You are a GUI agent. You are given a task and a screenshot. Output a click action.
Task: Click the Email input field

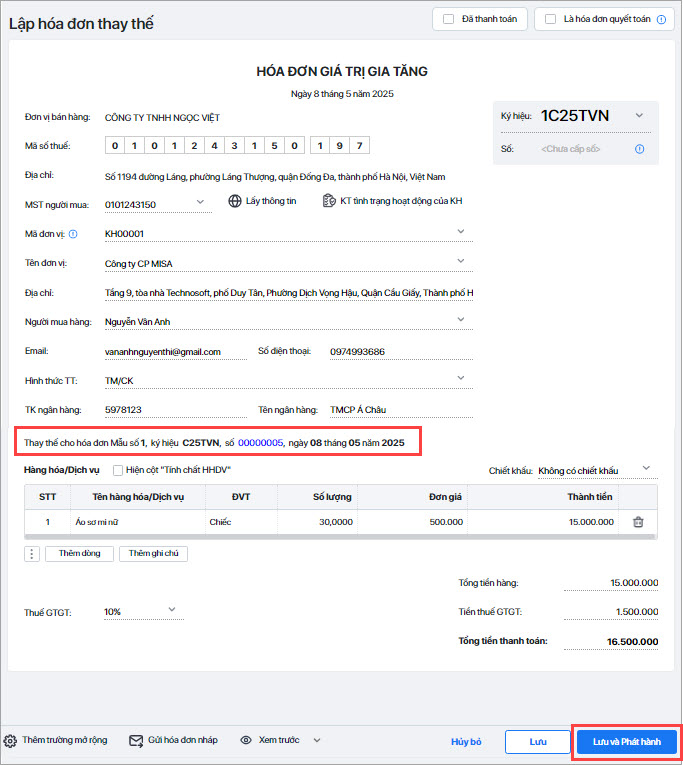click(175, 352)
